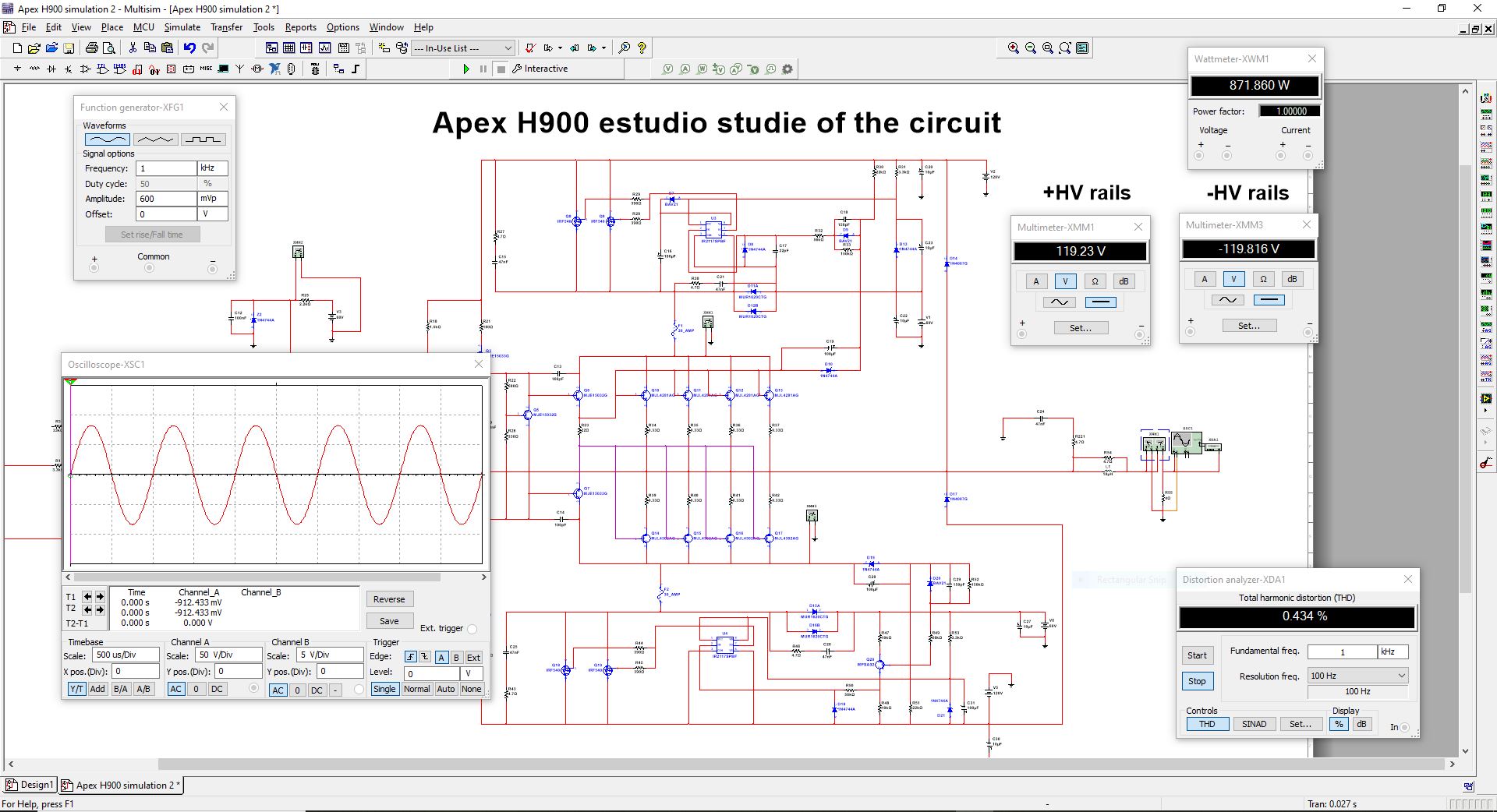Image resolution: width=1497 pixels, height=812 pixels.
Task: Click Save button on oscilloscope
Action: (389, 621)
